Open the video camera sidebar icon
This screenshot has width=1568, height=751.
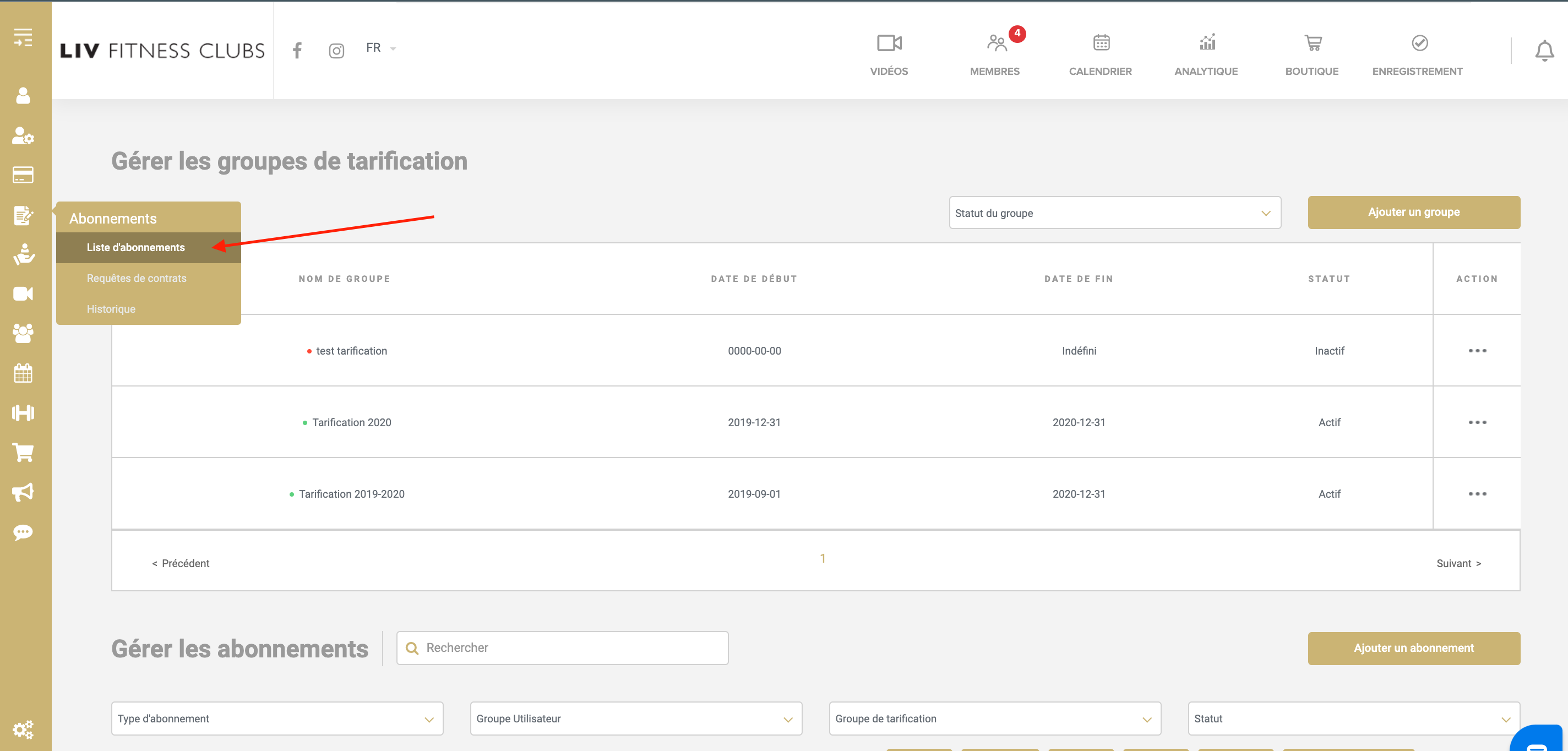click(23, 294)
